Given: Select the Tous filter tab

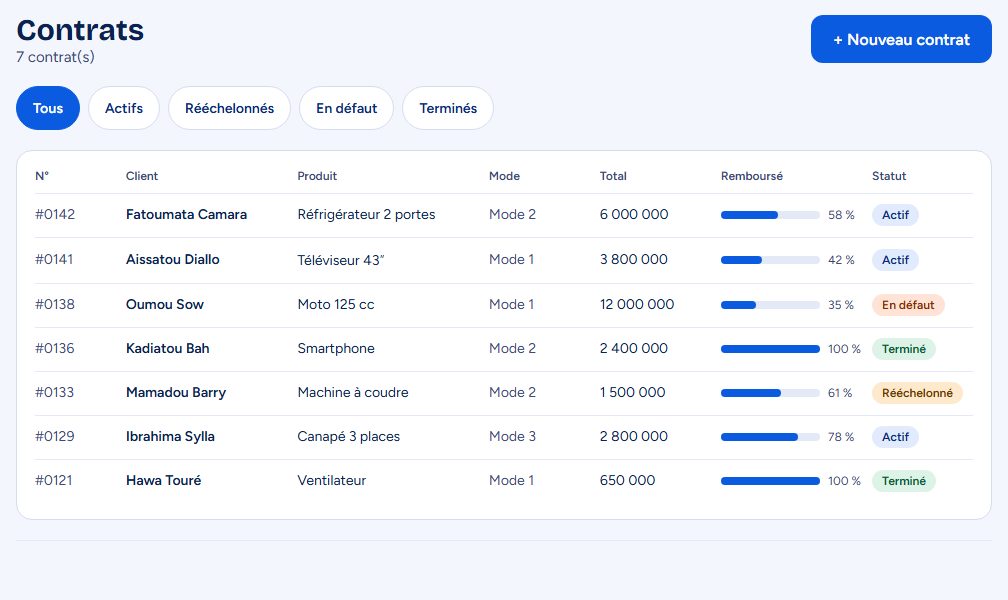Looking at the screenshot, I should click(48, 108).
